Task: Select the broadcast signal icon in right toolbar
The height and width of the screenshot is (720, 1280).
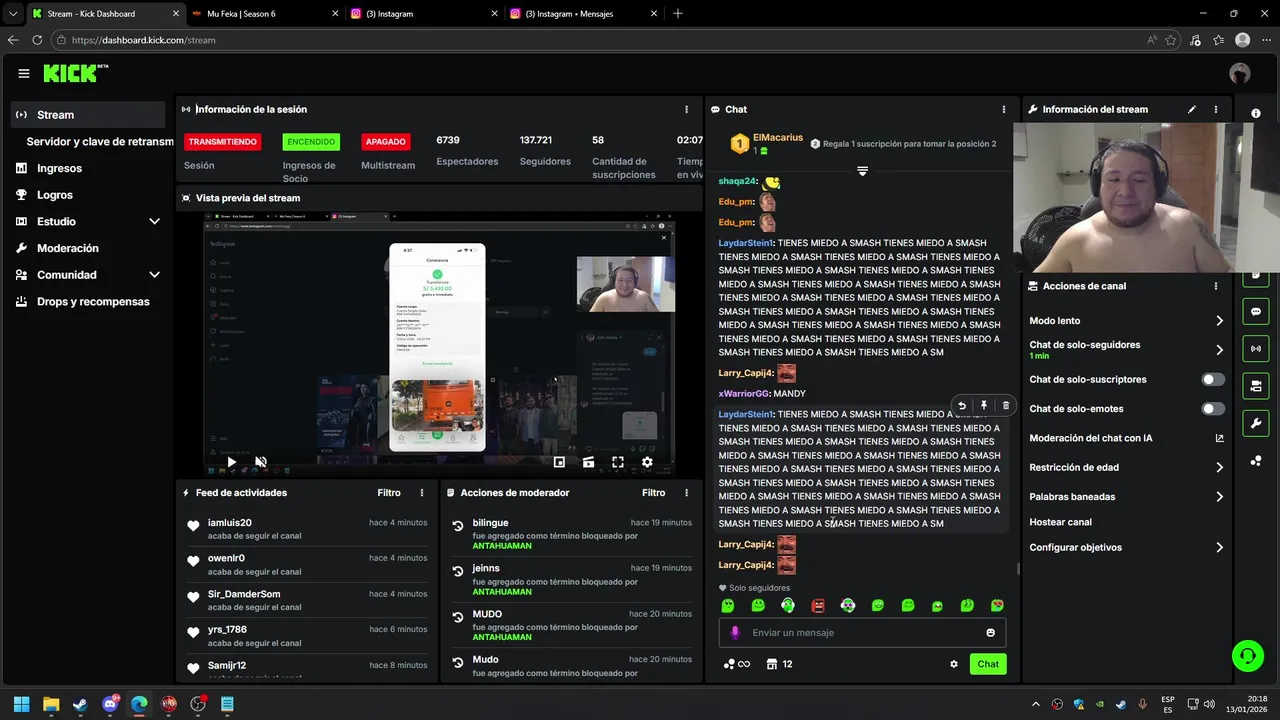Action: (x=1256, y=349)
